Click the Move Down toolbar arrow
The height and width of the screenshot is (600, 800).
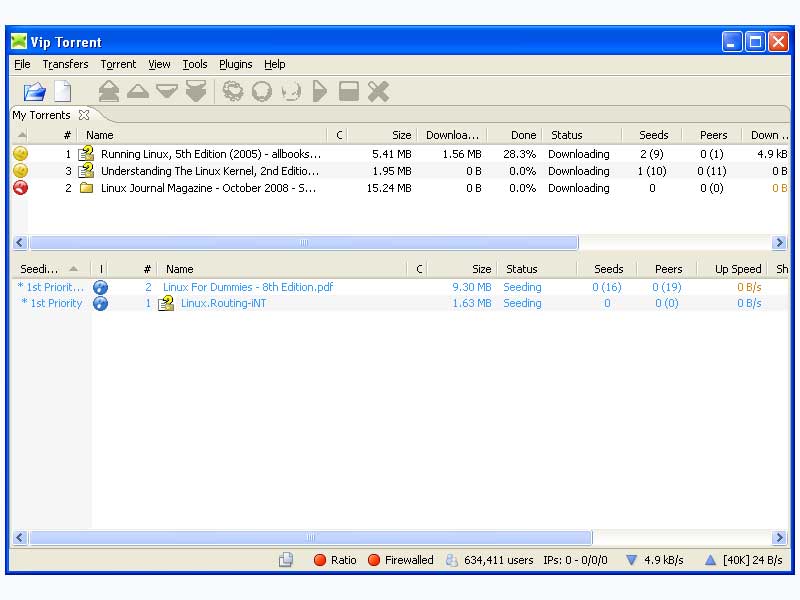pos(167,92)
